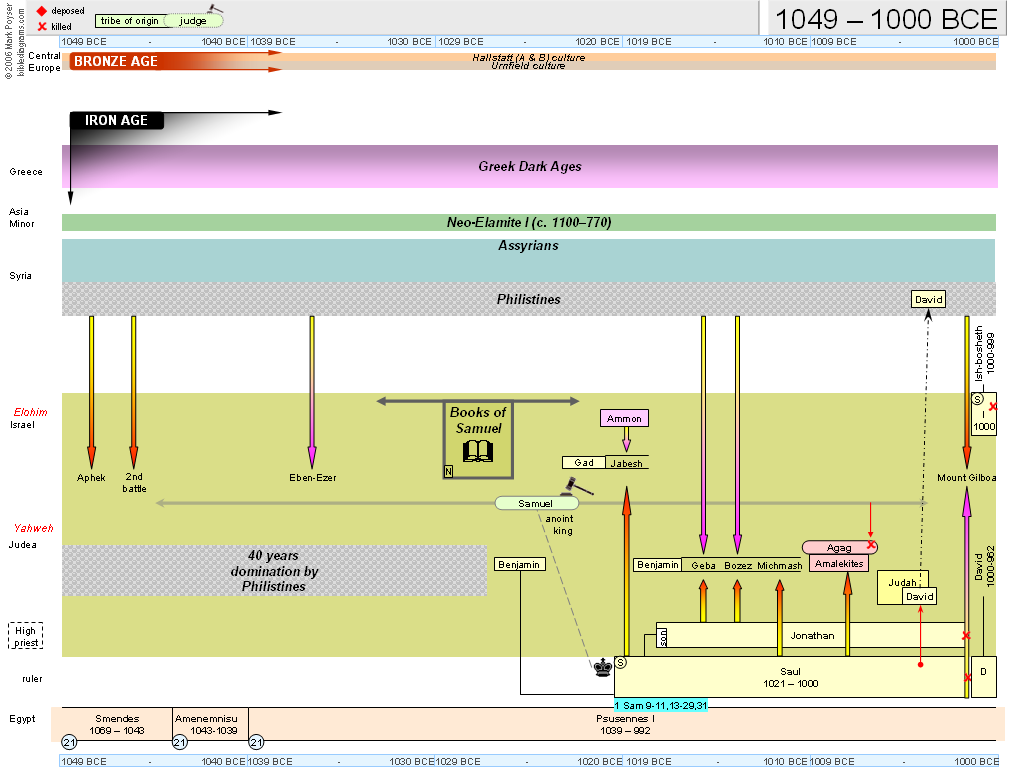Click the Samuel oval label

coord(537,503)
